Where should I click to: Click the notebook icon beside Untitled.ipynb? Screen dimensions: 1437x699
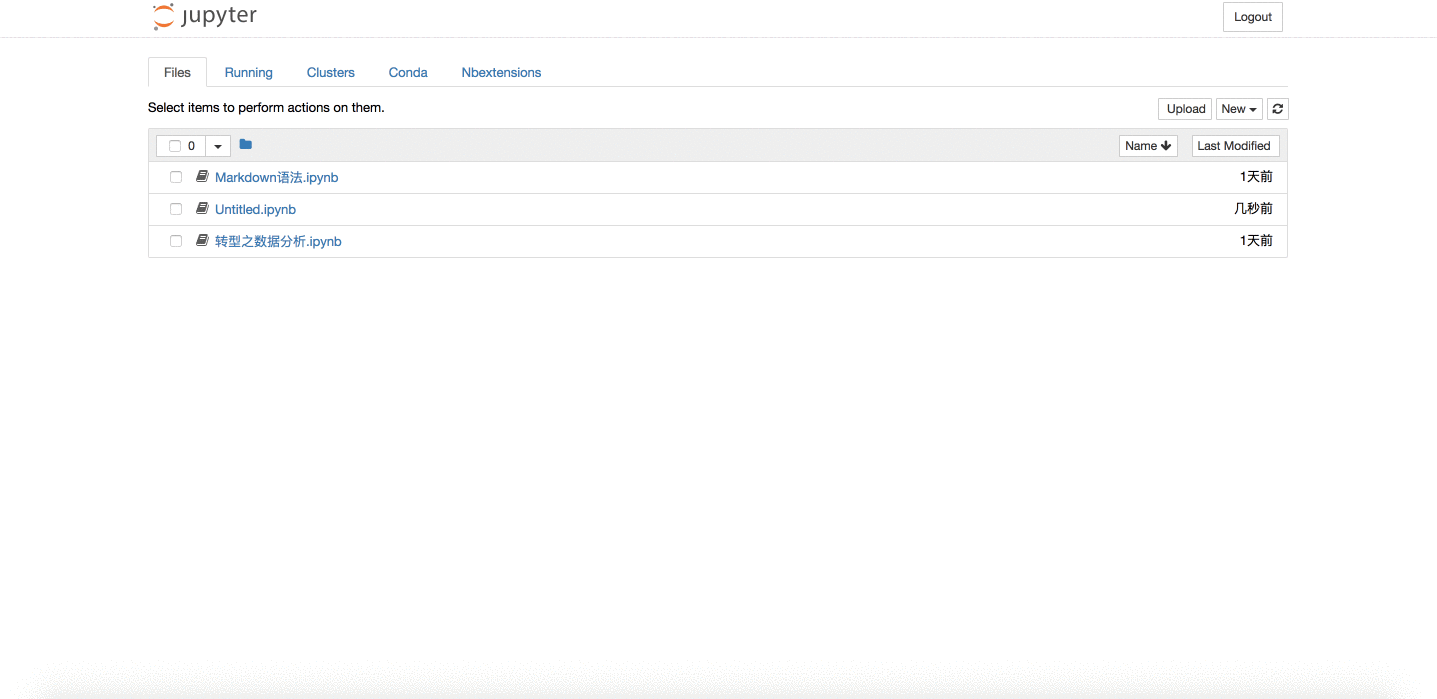pyautogui.click(x=201, y=208)
